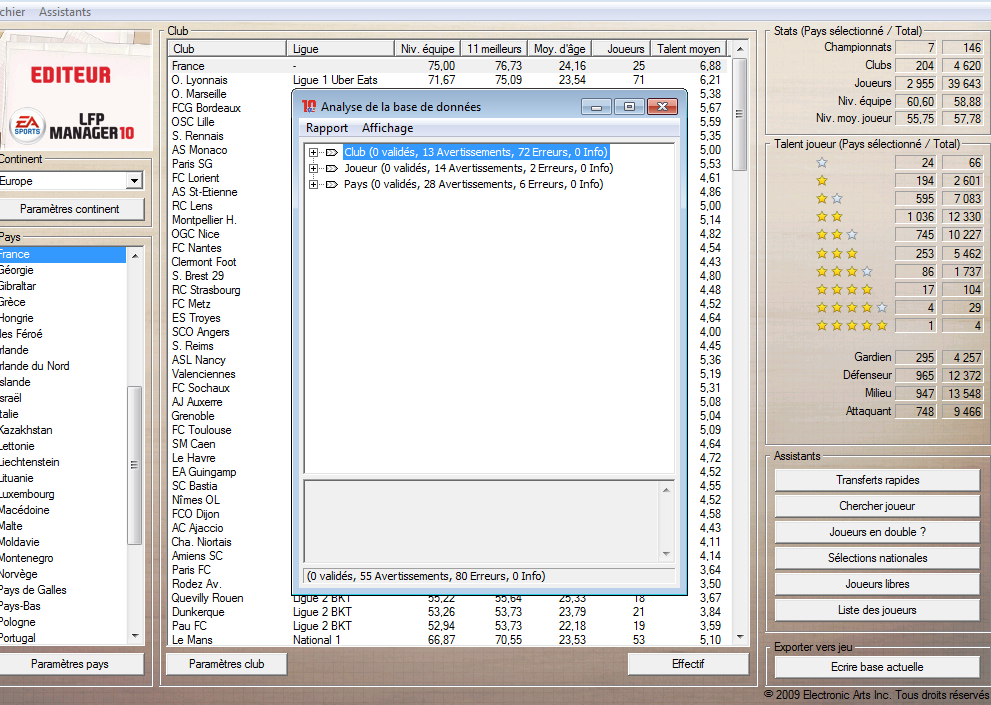
Task: Click the club table scrollbar thumb
Action: (x=739, y=114)
